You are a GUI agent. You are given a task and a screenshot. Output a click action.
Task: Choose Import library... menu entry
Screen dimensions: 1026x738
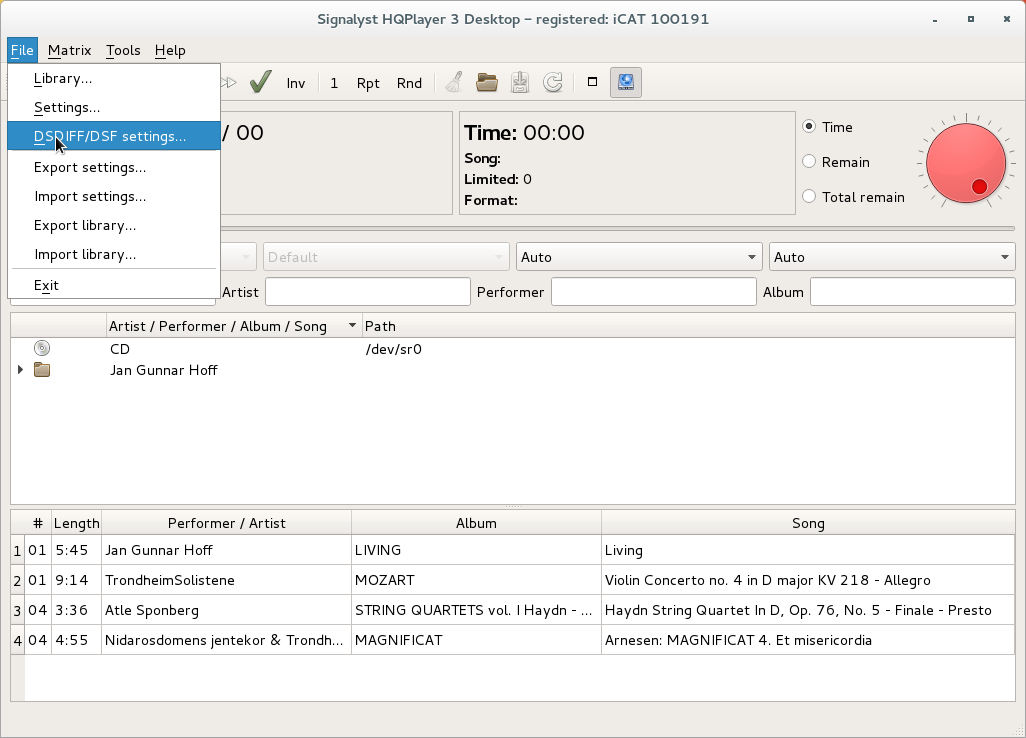(x=114, y=254)
